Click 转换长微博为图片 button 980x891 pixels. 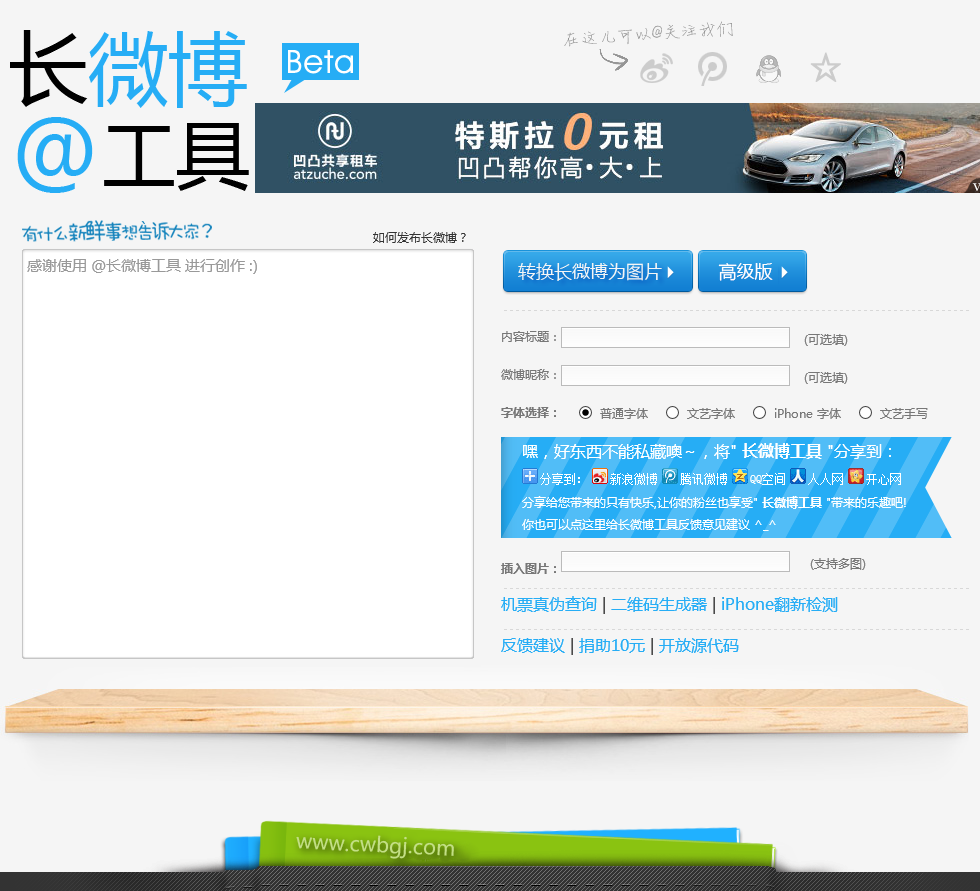(x=598, y=271)
